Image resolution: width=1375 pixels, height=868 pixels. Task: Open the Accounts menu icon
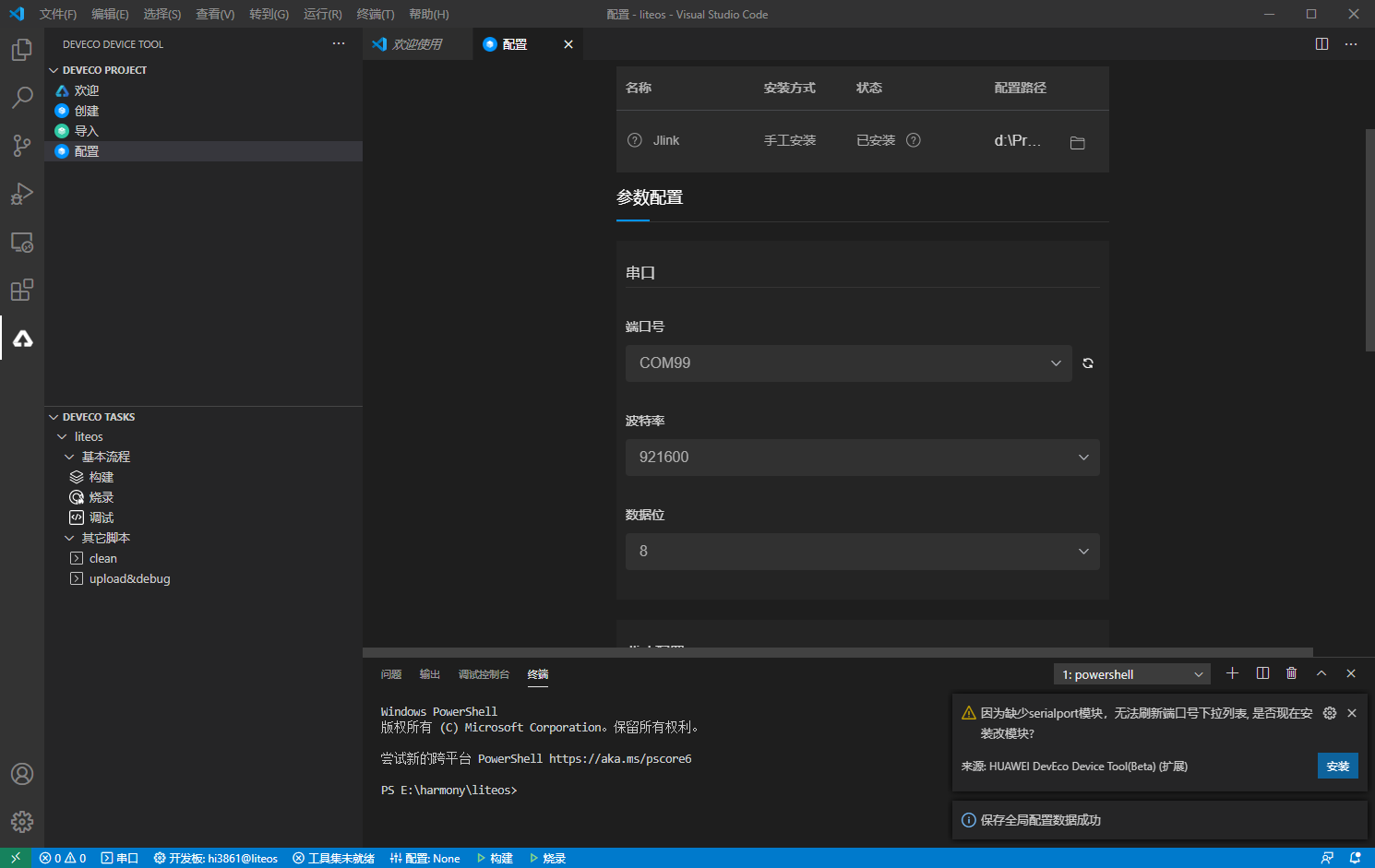tap(22, 774)
